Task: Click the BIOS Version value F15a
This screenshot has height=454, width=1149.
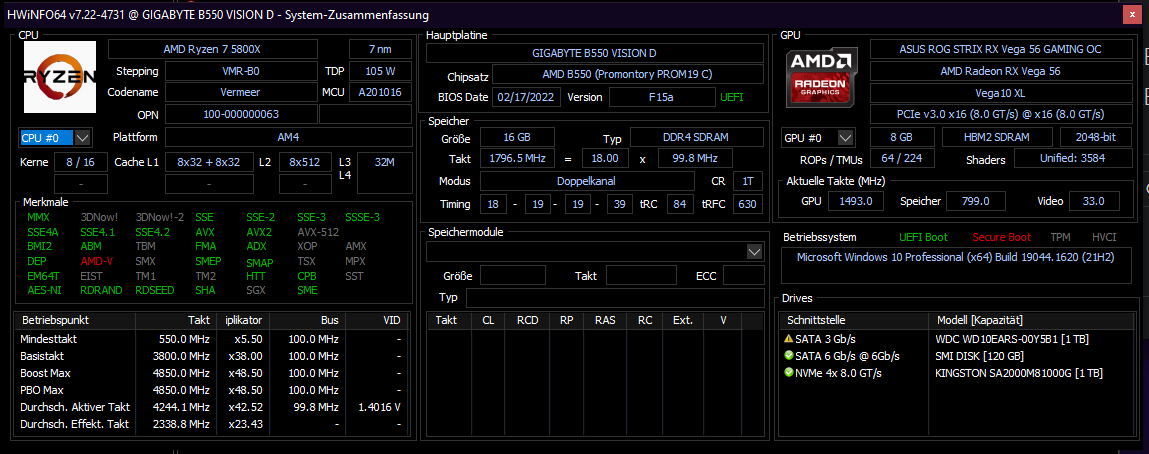Action: 662,97
